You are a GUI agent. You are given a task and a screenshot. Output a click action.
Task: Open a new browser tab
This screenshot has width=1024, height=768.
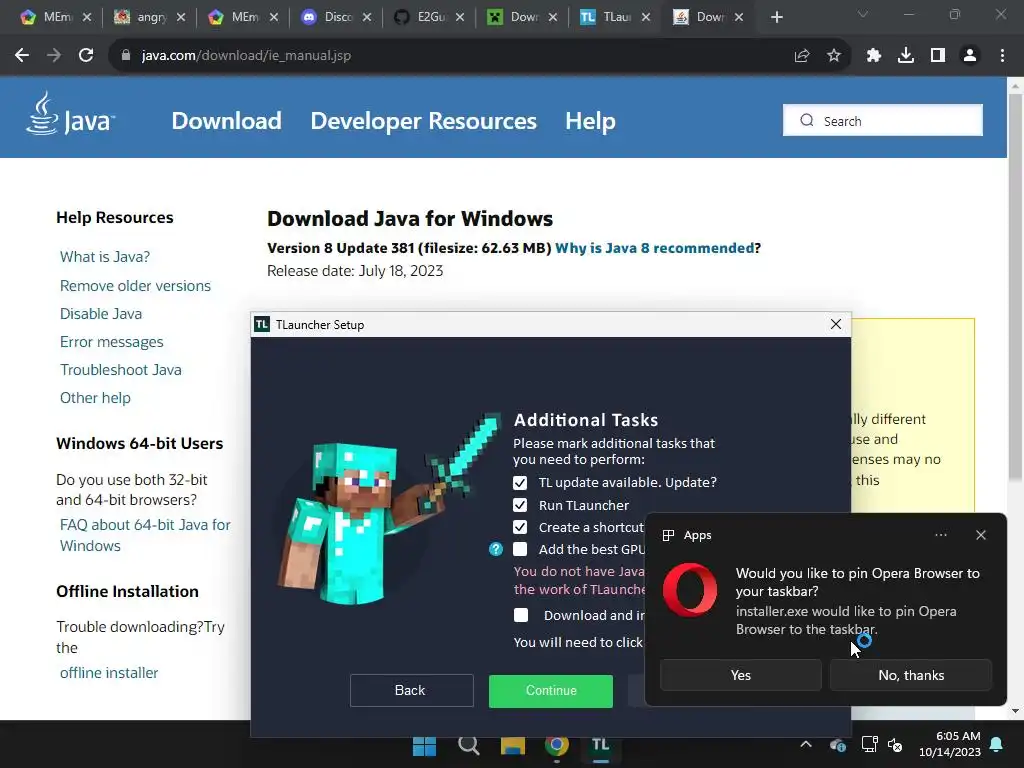click(x=776, y=18)
